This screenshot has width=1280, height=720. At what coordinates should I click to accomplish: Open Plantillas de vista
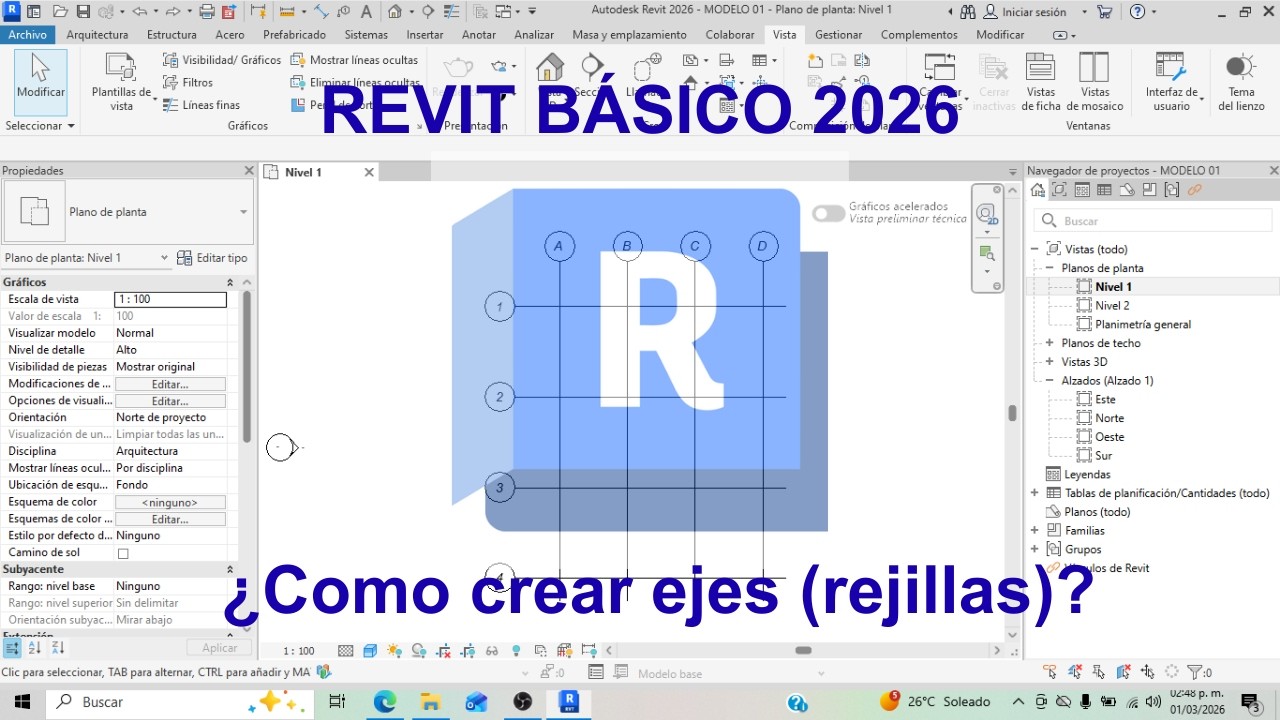[121, 82]
